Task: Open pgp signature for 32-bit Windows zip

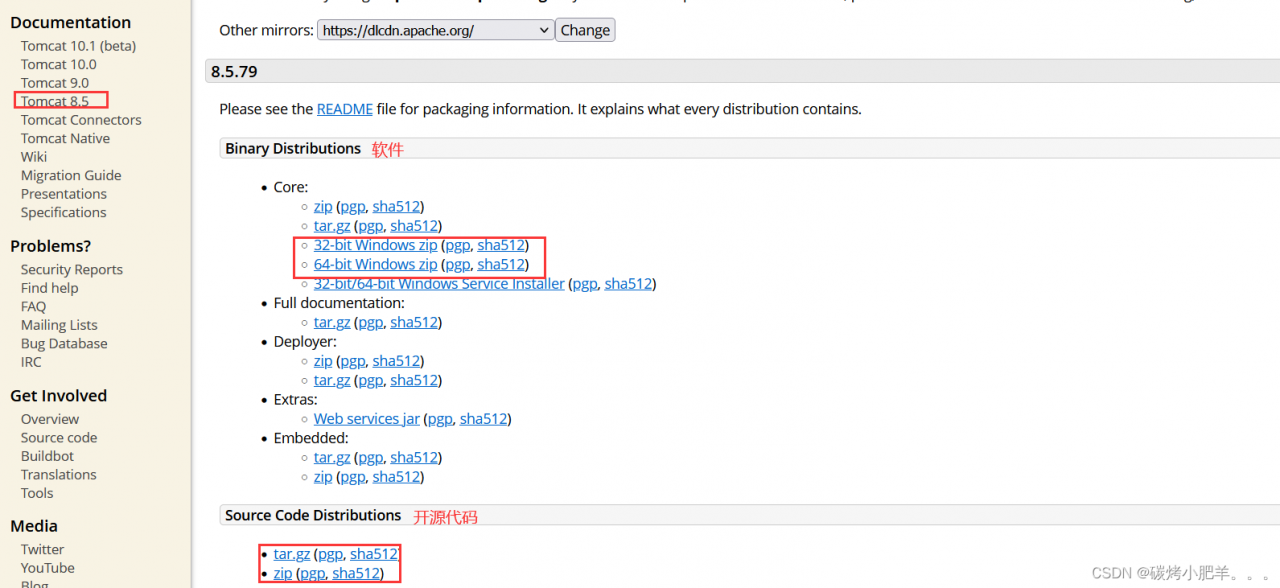Action: tap(457, 245)
